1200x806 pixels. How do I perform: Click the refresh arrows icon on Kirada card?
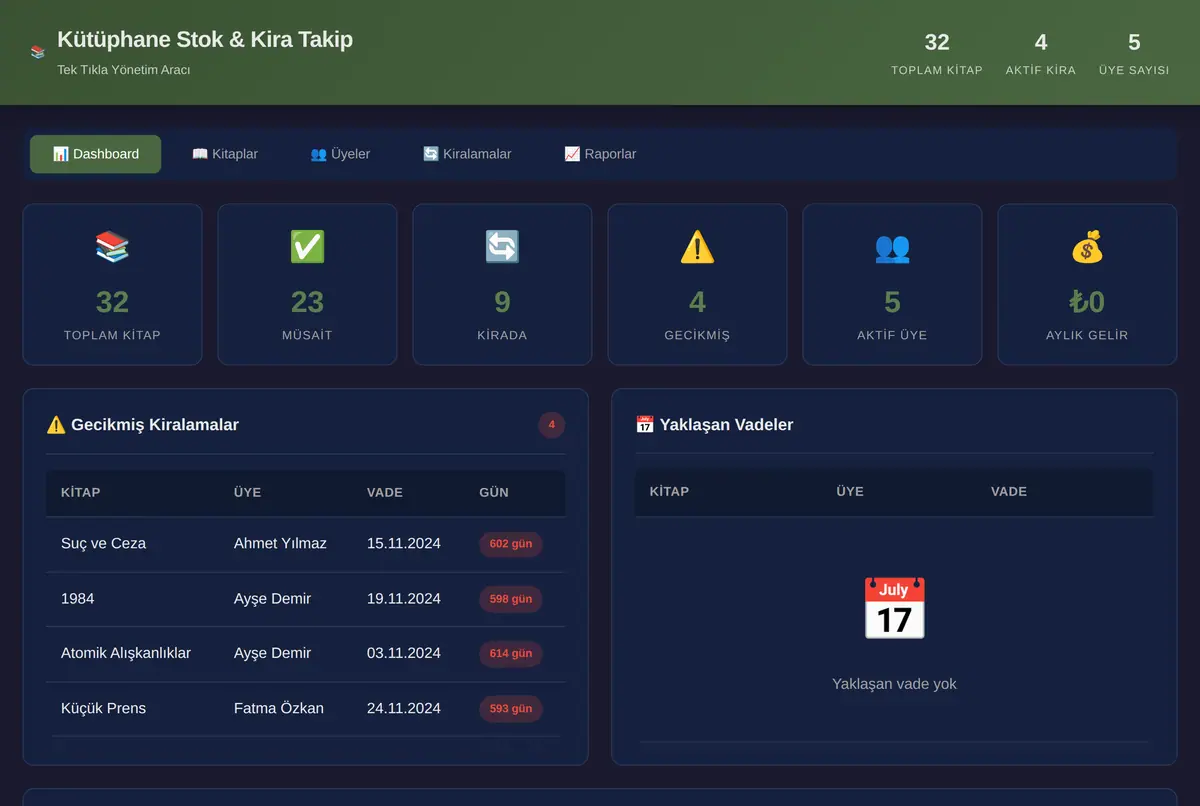502,247
